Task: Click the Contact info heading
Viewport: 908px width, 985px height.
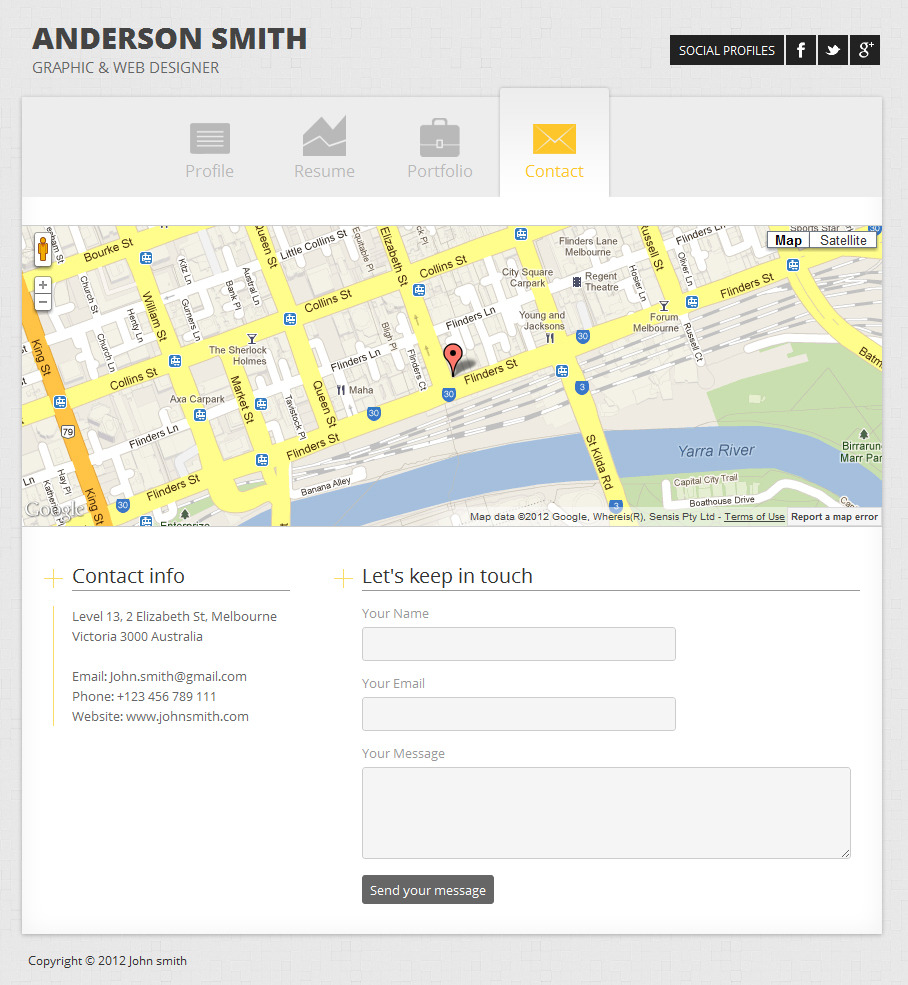Action: coord(128,576)
